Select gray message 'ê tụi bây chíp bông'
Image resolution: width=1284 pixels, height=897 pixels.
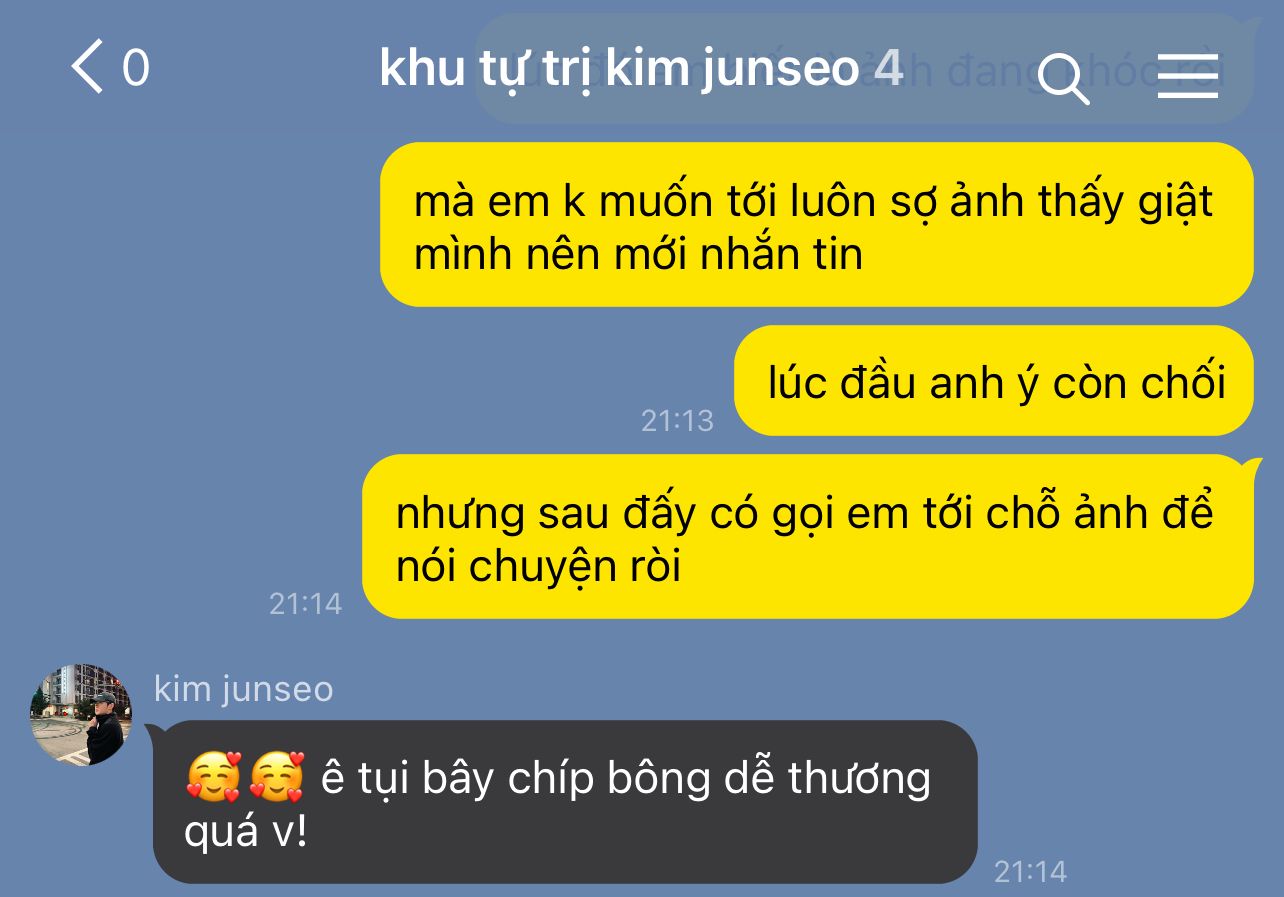[565, 802]
